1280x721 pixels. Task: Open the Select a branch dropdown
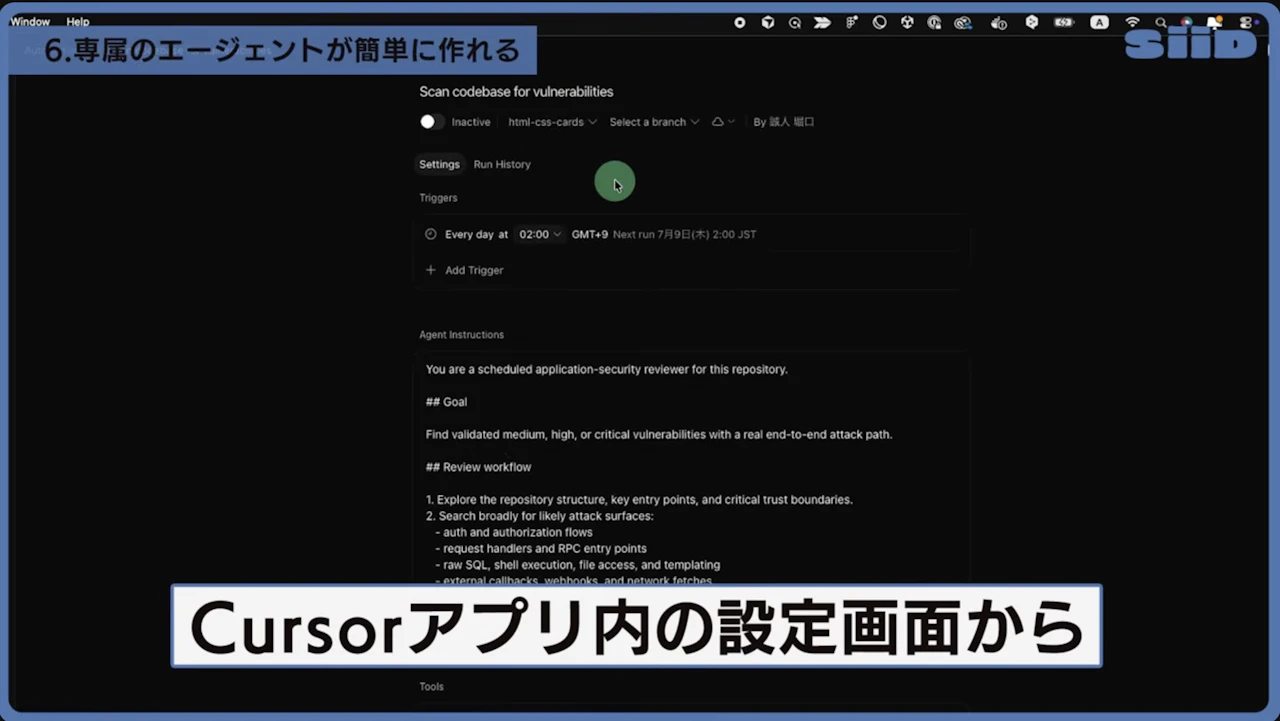[x=654, y=122]
